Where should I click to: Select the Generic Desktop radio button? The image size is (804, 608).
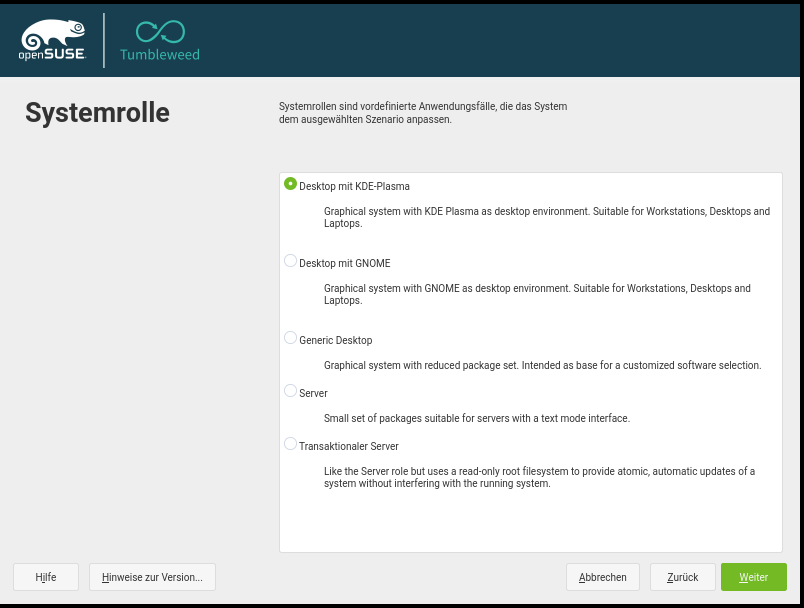291,338
